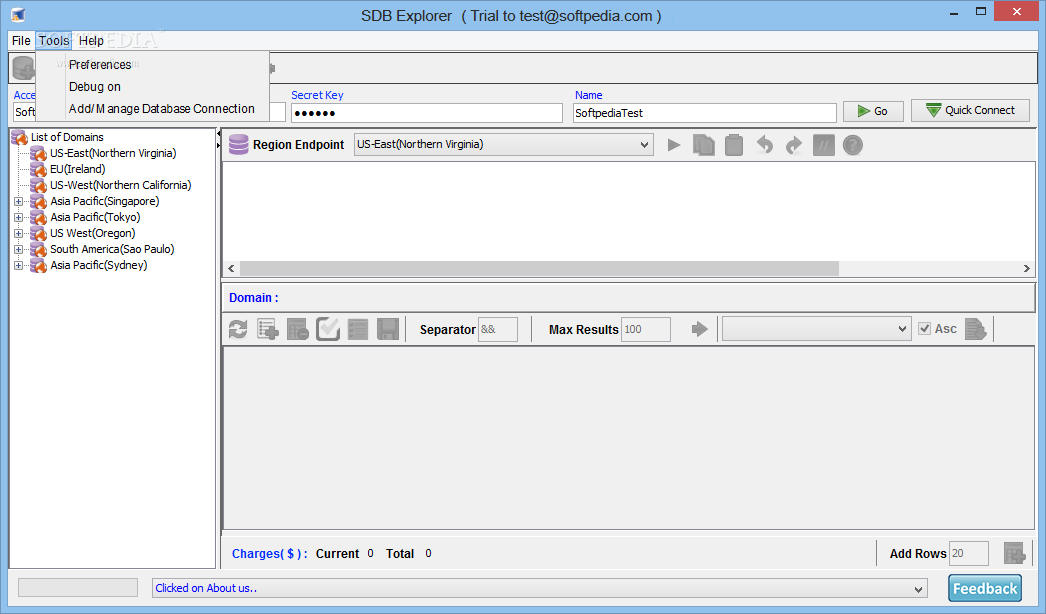Select the List of Domains root label
Viewport: 1046px width, 614px height.
[67, 137]
